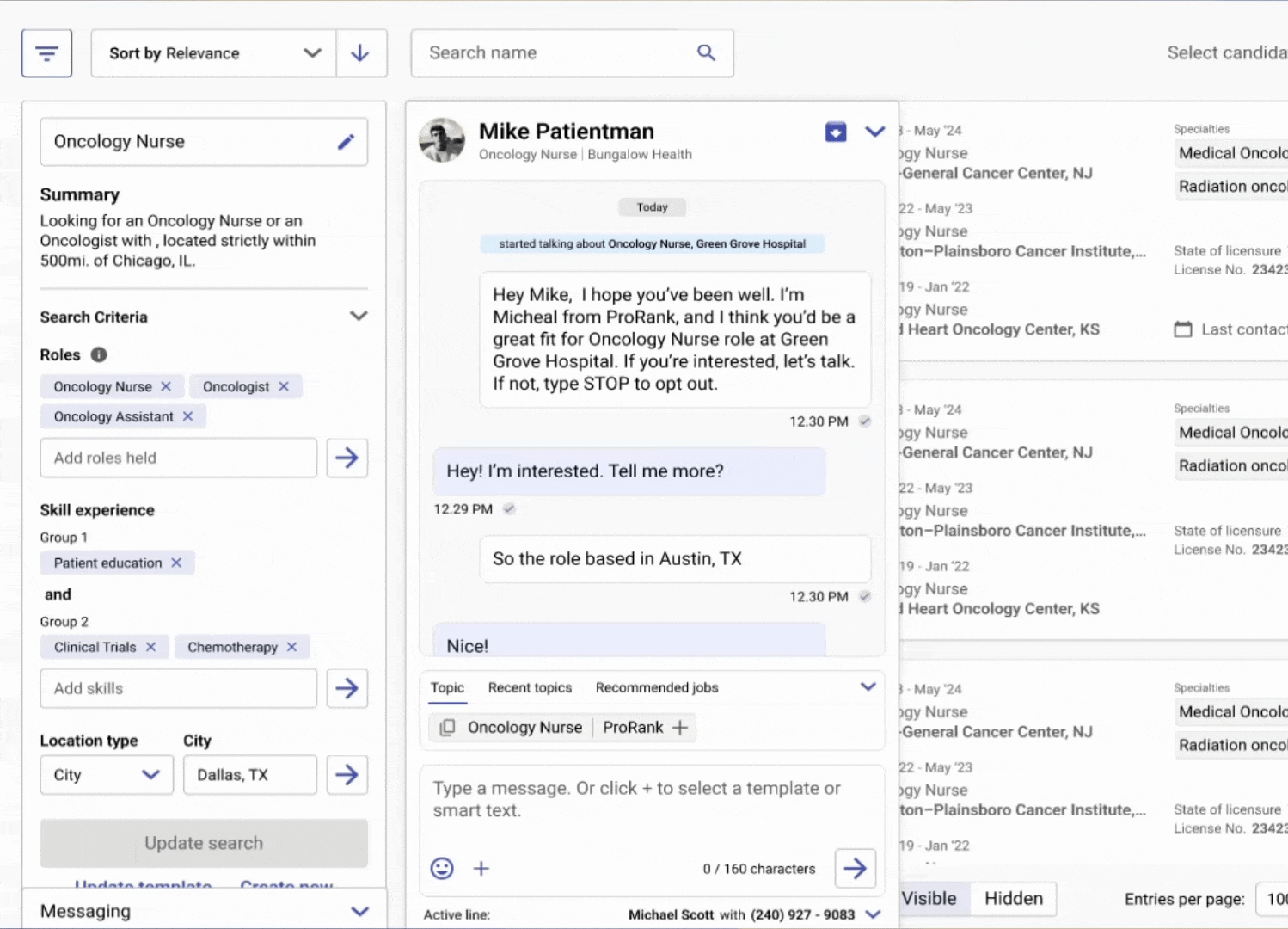Send the message with the arrow button
The height and width of the screenshot is (929, 1288).
point(855,869)
